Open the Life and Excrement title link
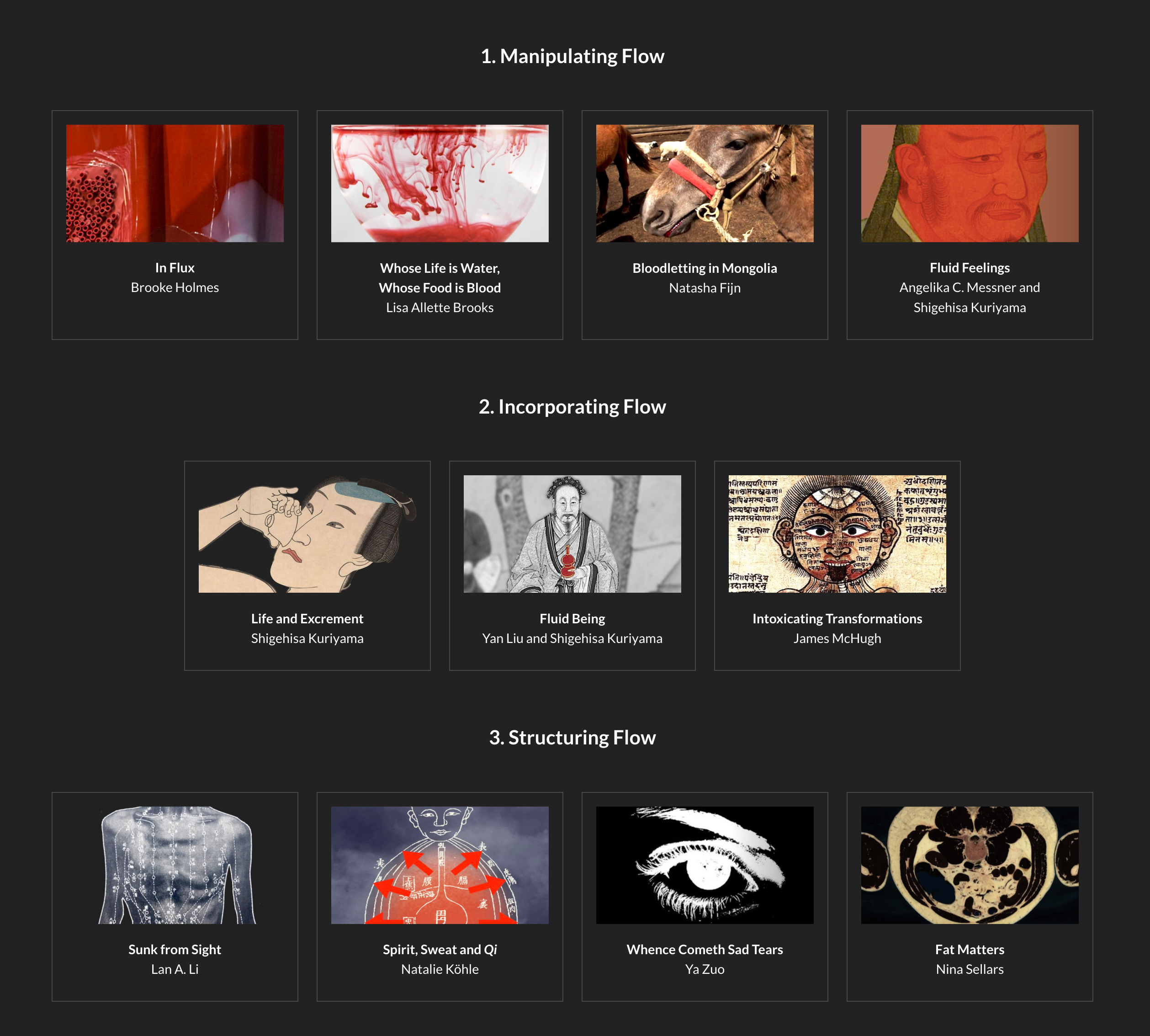Image resolution: width=1150 pixels, height=1036 pixels. click(x=307, y=619)
